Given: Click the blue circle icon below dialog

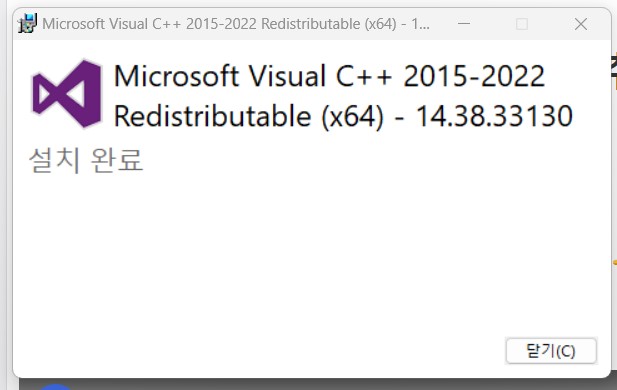Looking at the screenshot, I should [55, 387].
